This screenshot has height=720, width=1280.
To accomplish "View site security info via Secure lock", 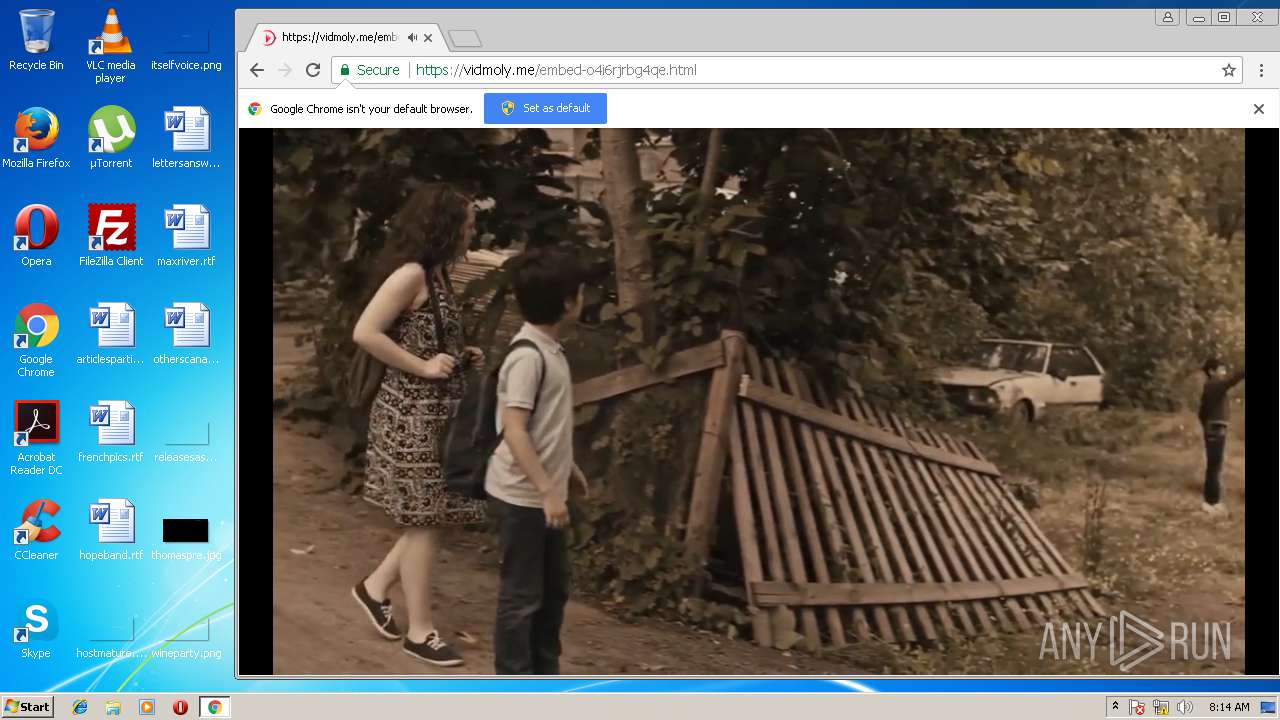I will pos(369,70).
